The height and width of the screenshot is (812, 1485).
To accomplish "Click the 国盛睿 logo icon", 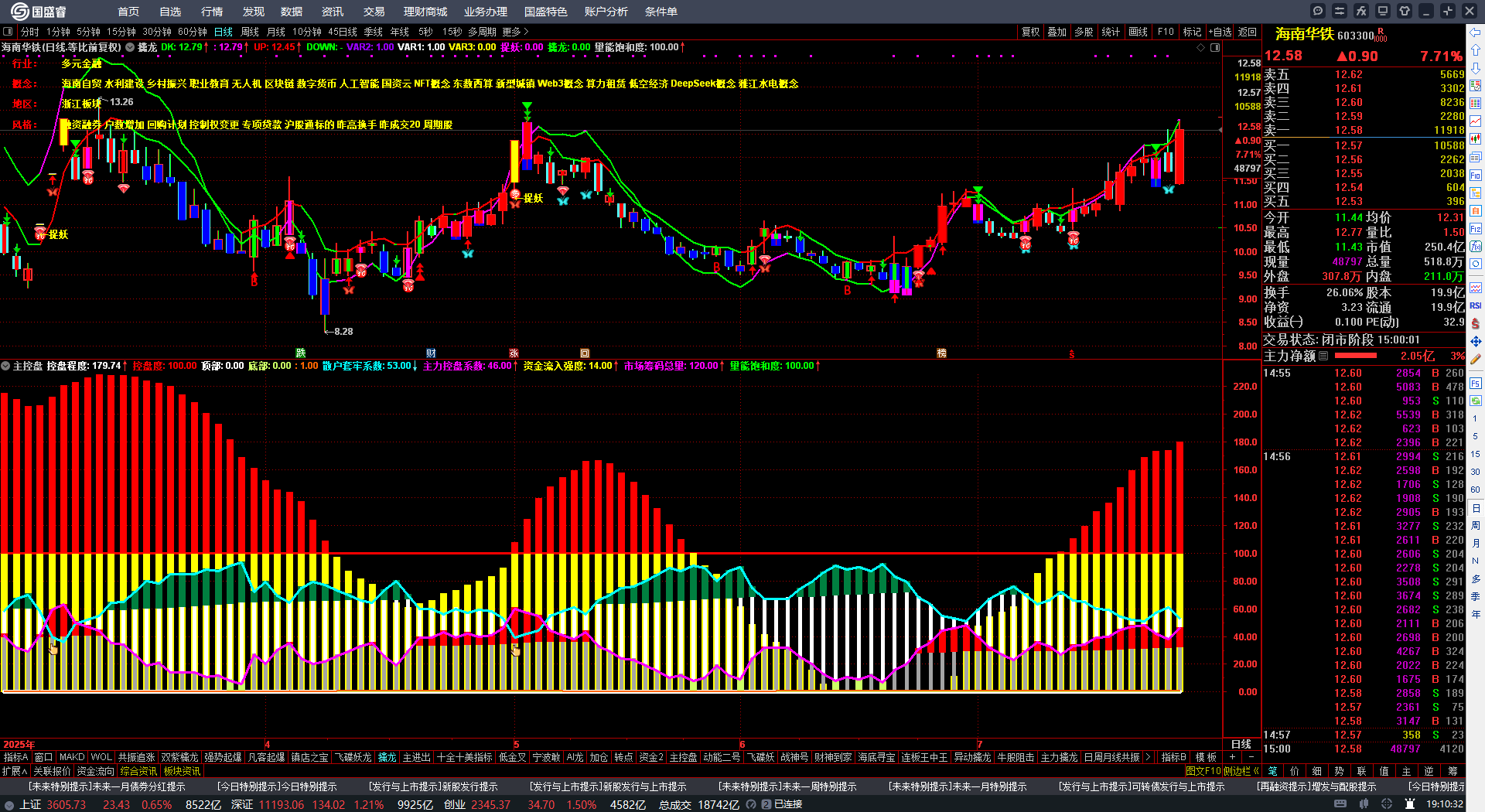I will coord(20,11).
